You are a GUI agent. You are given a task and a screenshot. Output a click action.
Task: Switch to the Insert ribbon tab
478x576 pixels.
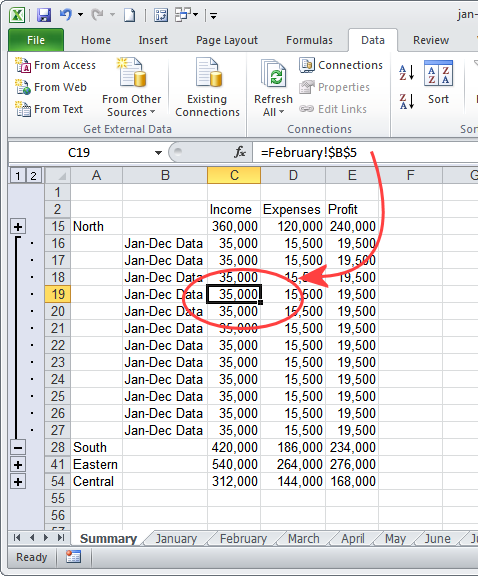click(153, 40)
